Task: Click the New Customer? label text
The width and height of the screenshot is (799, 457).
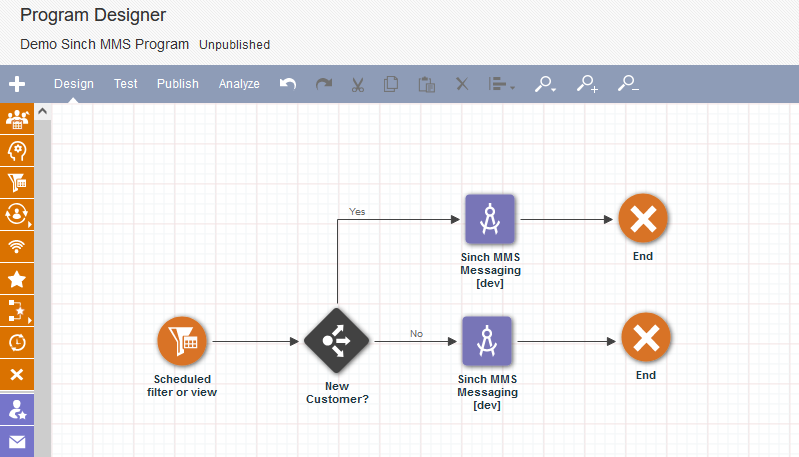Action: [337, 393]
